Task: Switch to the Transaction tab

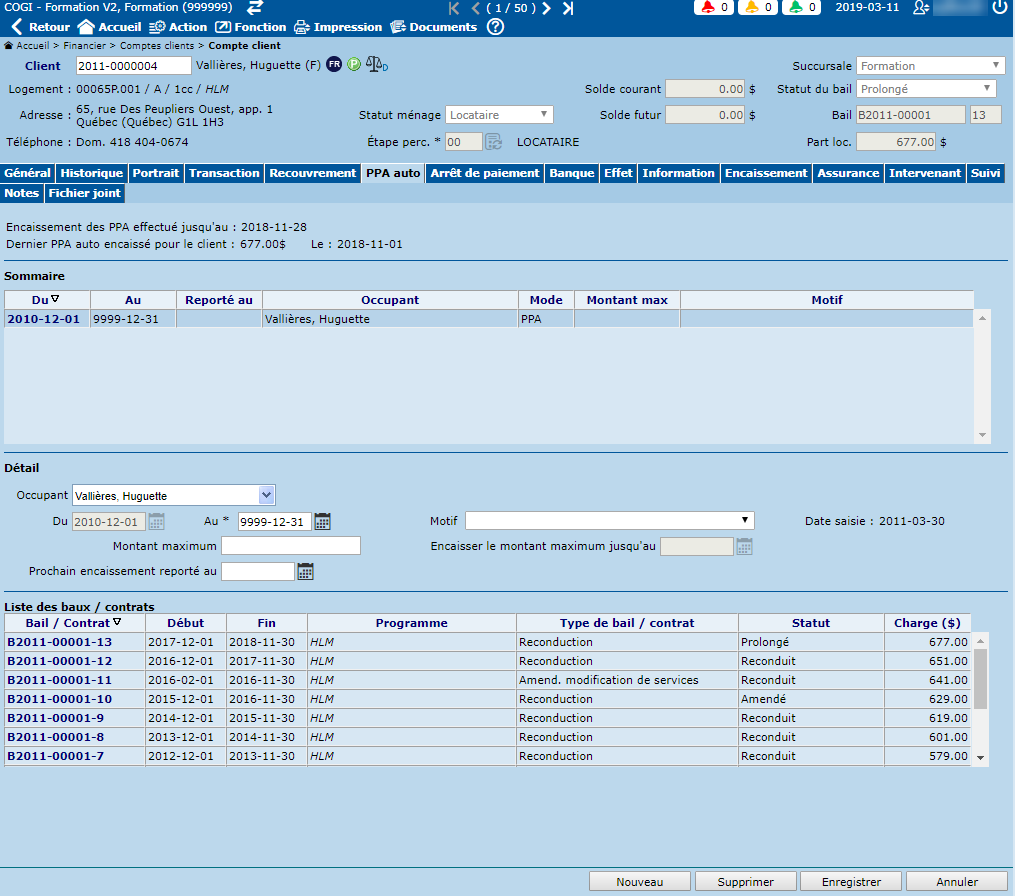Action: [x=224, y=173]
